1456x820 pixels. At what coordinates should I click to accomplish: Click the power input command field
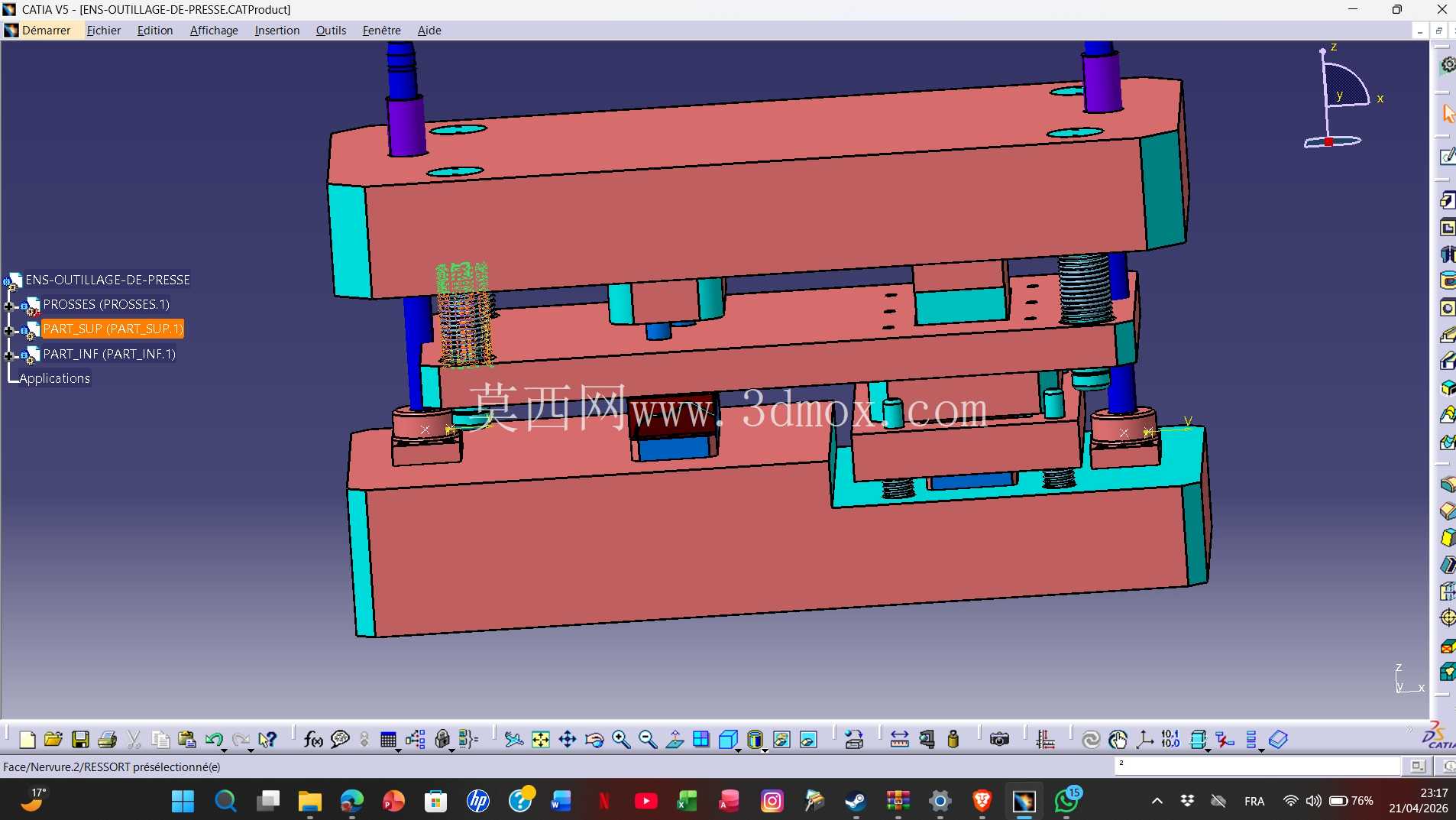[1257, 766]
